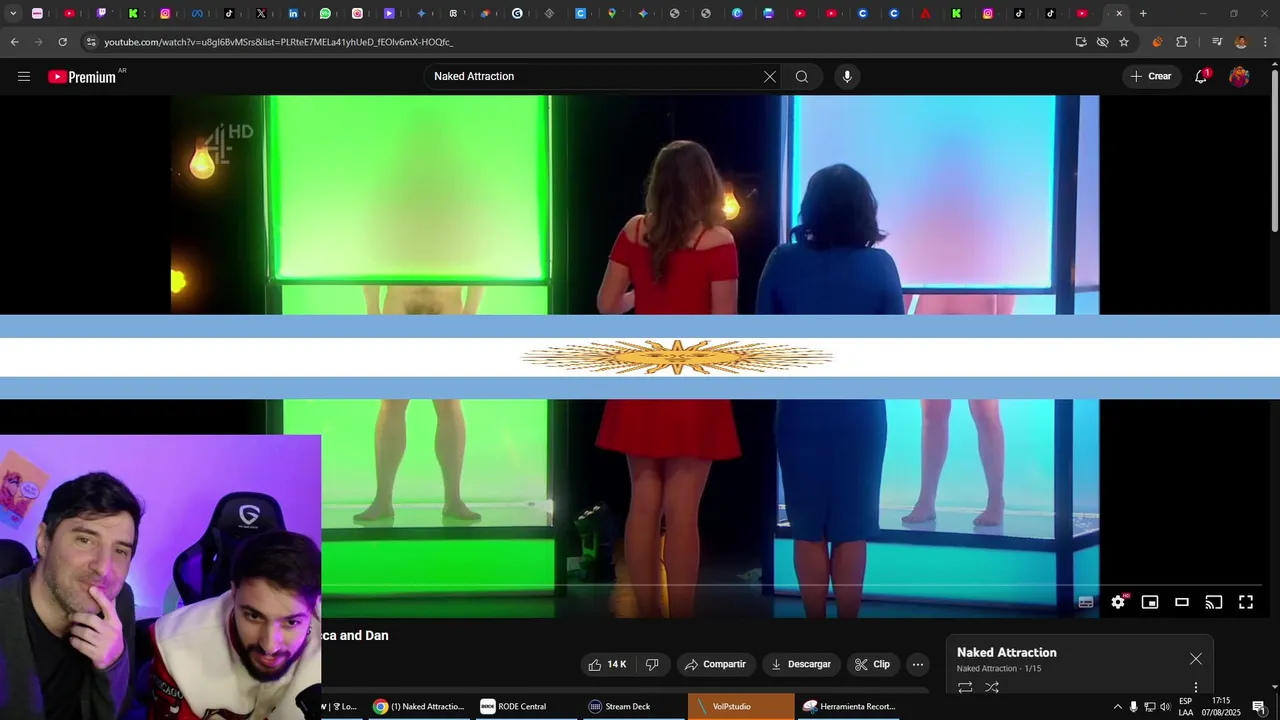The image size is (1280, 720).
Task: Switch to the X (Twitter) tab
Action: coord(261,13)
